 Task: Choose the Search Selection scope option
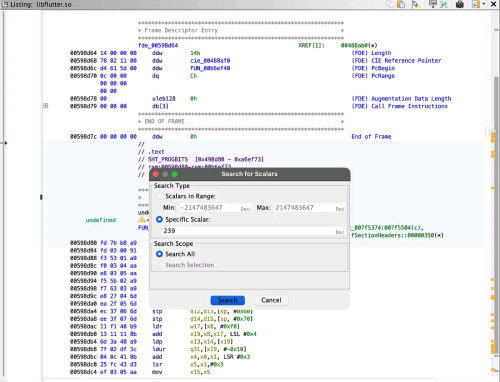tap(159, 265)
